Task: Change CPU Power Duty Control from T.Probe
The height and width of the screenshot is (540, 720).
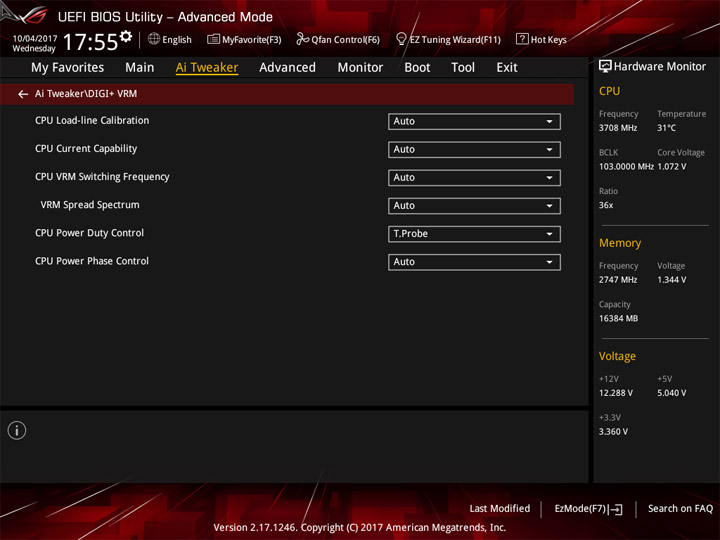Action: pos(474,234)
